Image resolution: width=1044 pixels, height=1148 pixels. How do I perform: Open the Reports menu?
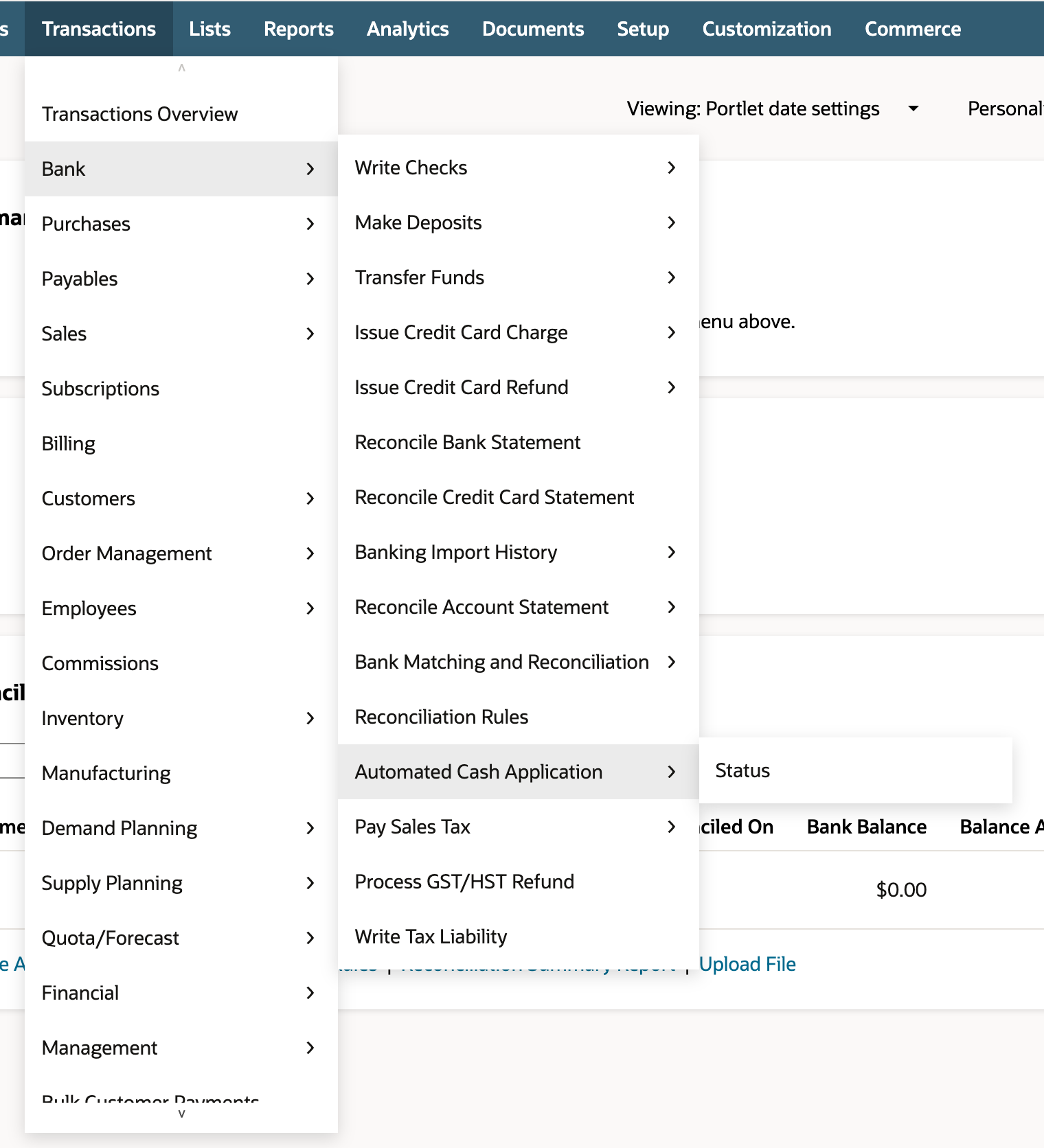tap(299, 29)
